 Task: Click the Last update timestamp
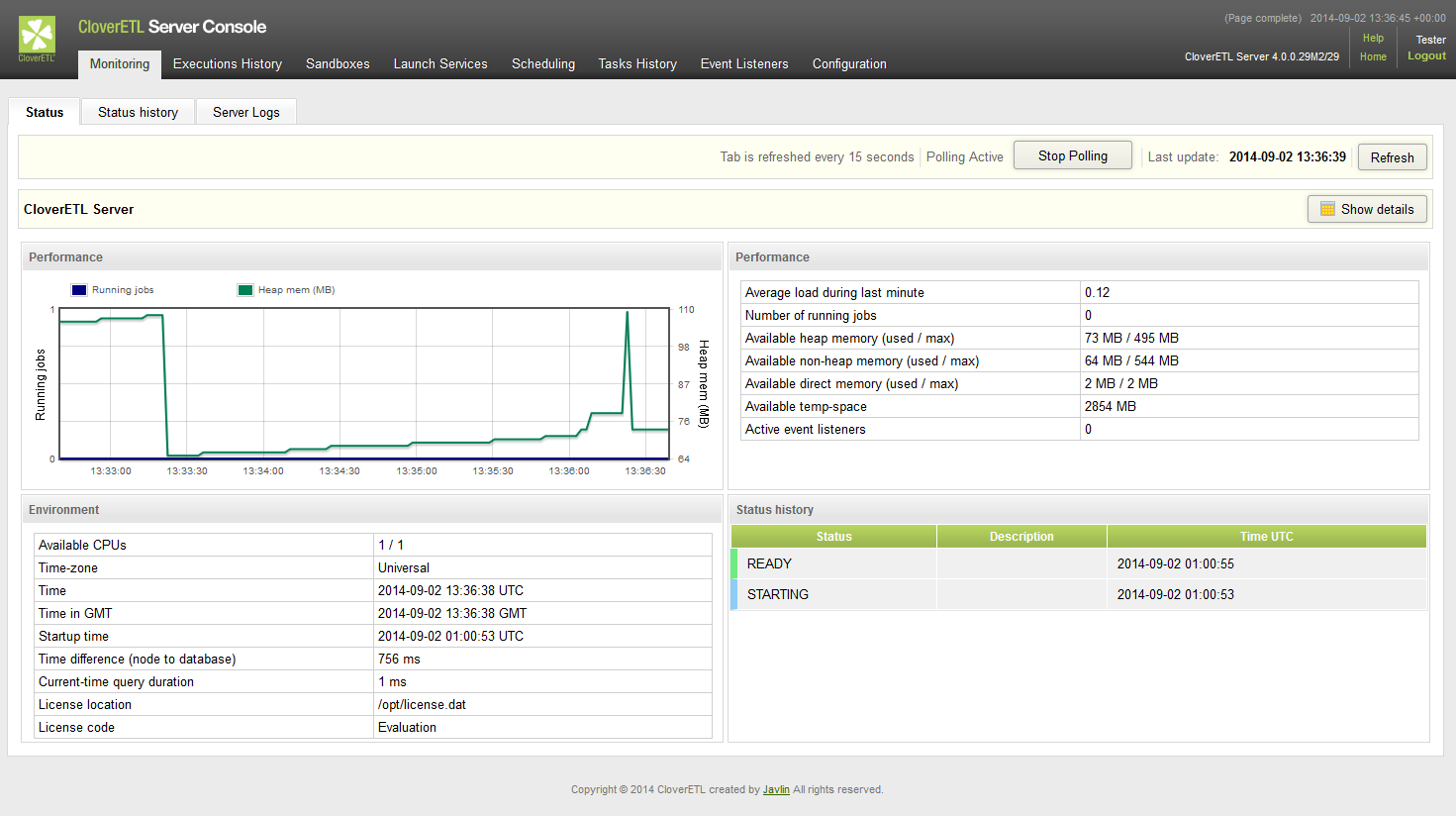click(x=1287, y=156)
